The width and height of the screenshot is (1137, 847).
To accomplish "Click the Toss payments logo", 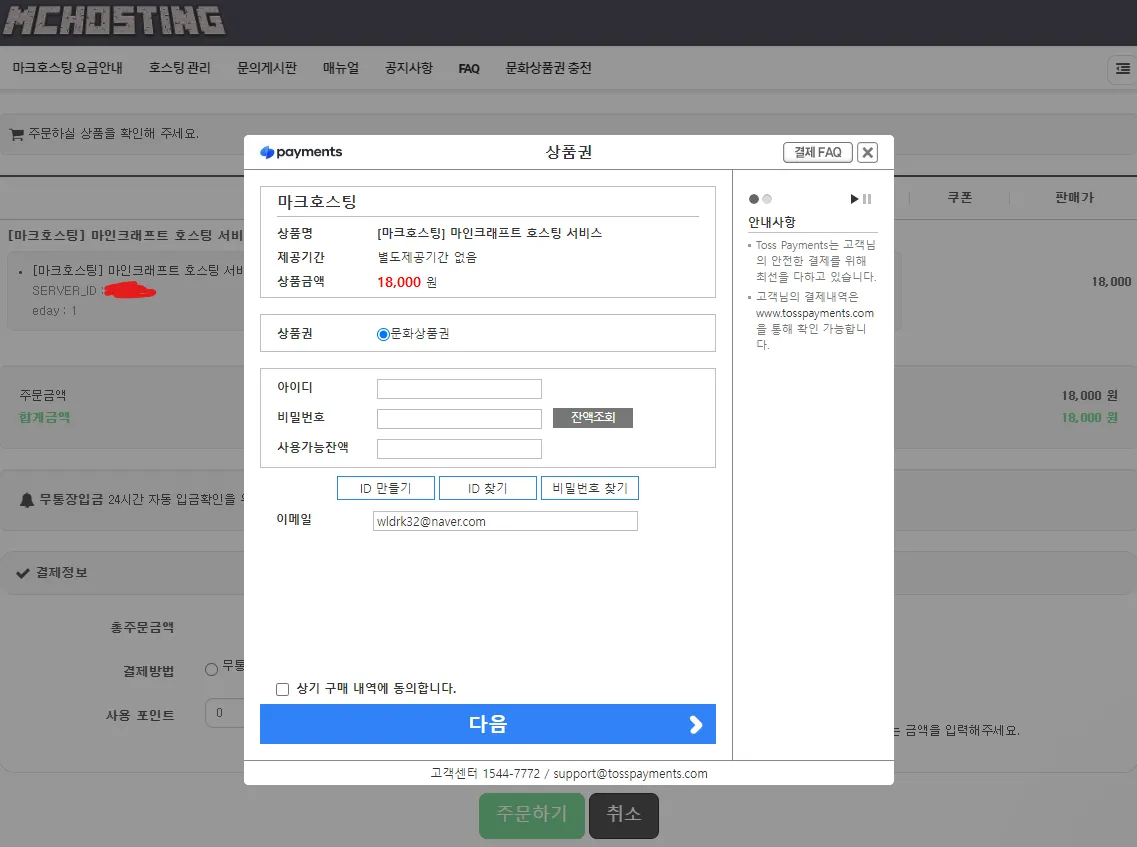I will click(x=301, y=152).
